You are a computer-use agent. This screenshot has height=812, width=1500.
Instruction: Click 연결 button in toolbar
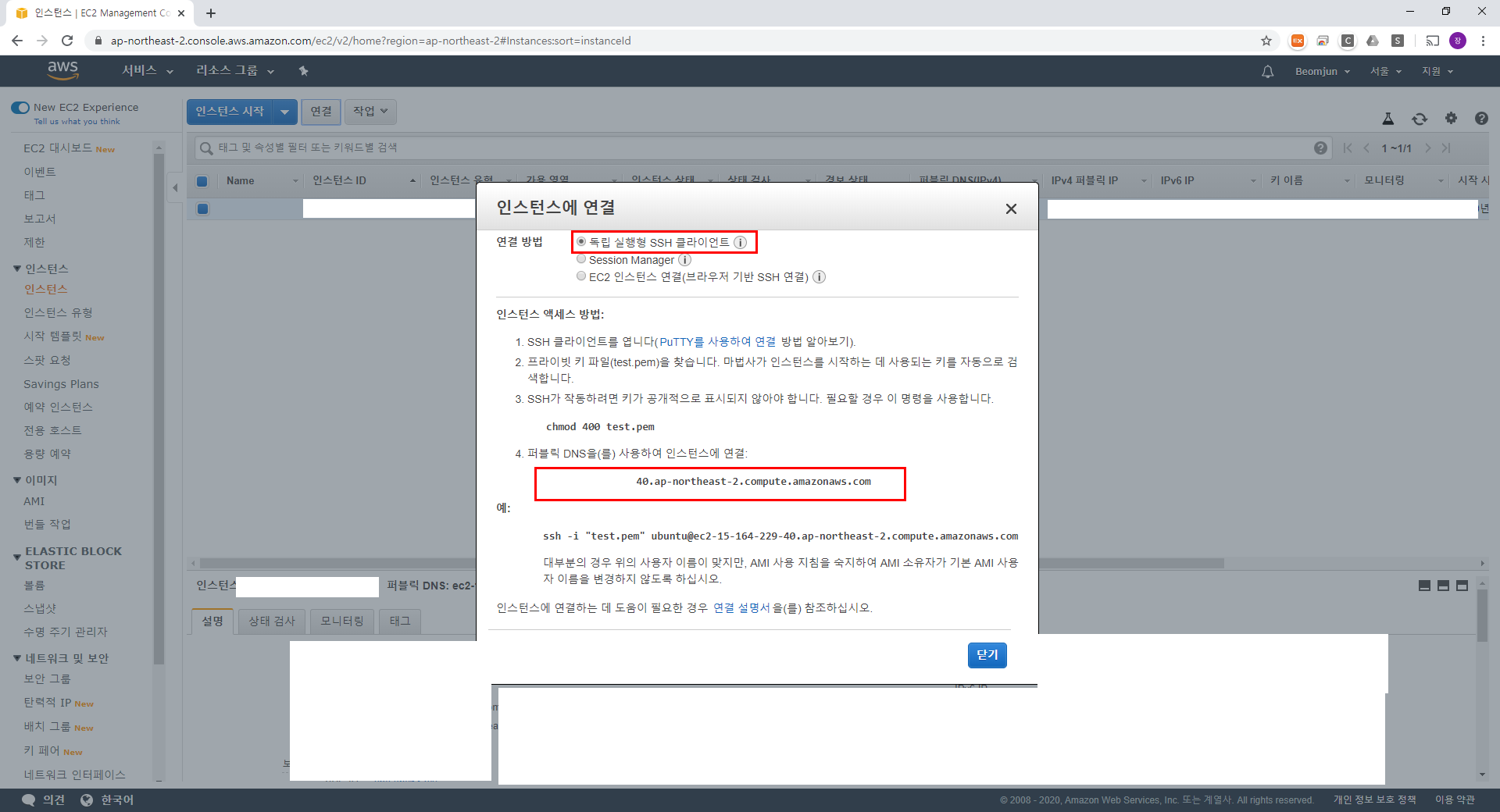point(321,112)
